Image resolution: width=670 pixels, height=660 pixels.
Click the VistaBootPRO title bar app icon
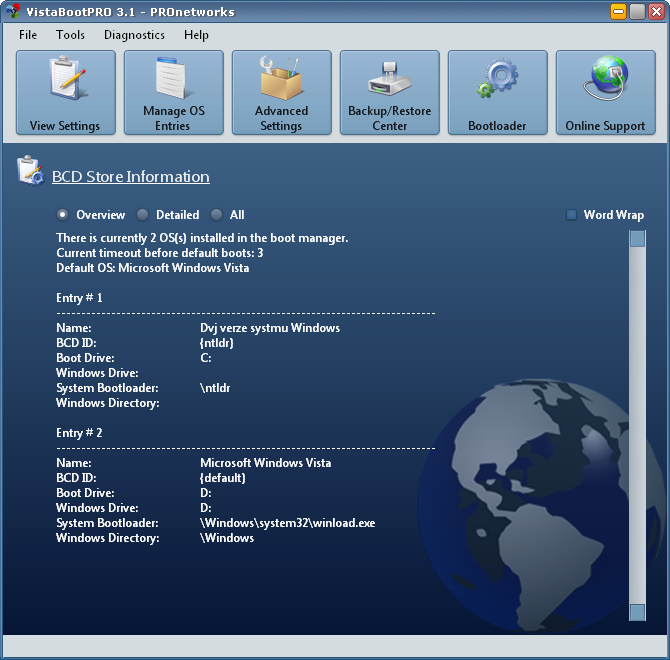pos(13,11)
